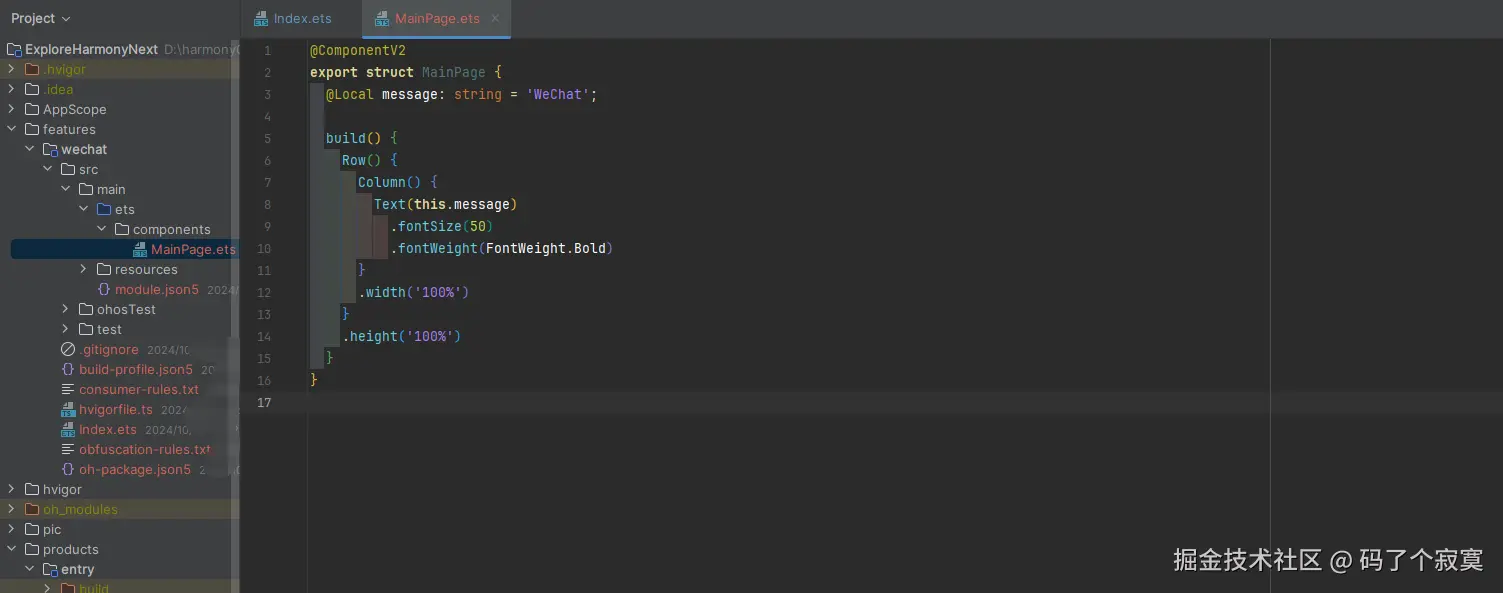Expand the test folder
This screenshot has width=1503, height=593.
click(65, 329)
